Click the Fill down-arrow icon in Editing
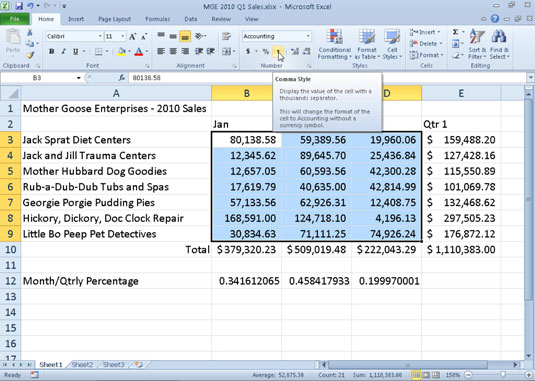This screenshot has width=535, height=381. coord(456,44)
